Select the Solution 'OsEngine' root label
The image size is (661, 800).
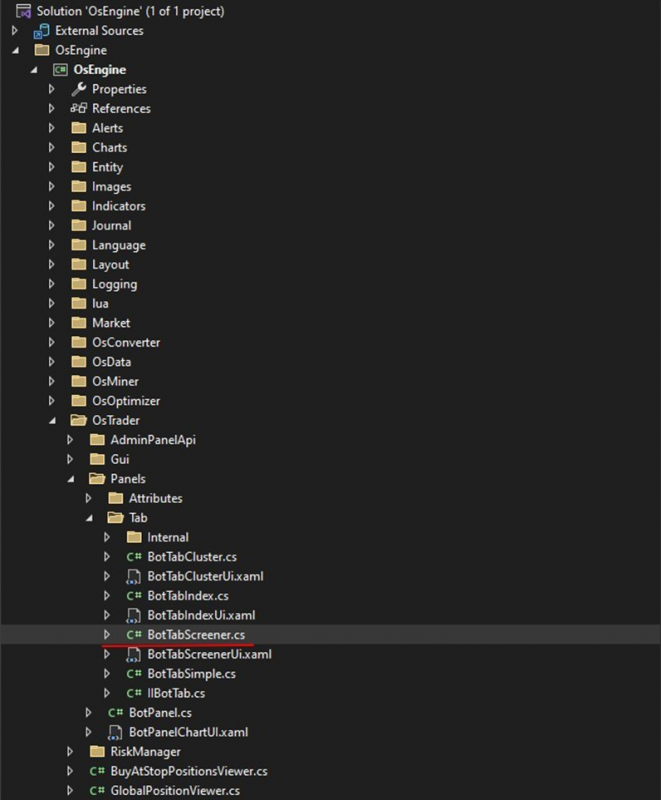point(131,11)
